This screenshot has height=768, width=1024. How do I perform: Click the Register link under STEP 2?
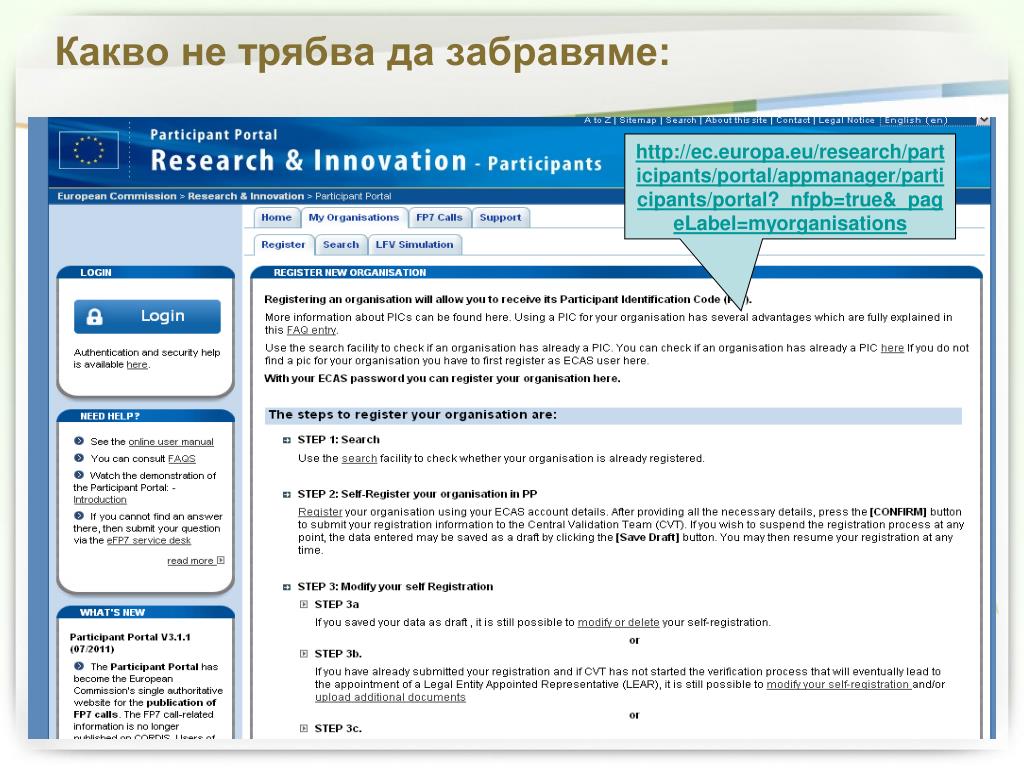click(x=320, y=512)
